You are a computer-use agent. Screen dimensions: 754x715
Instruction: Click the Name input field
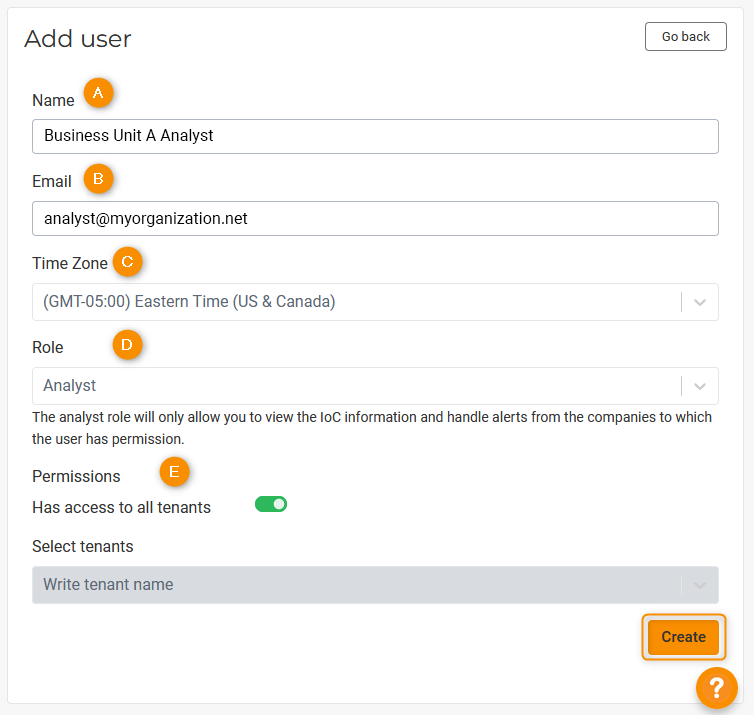coord(375,137)
